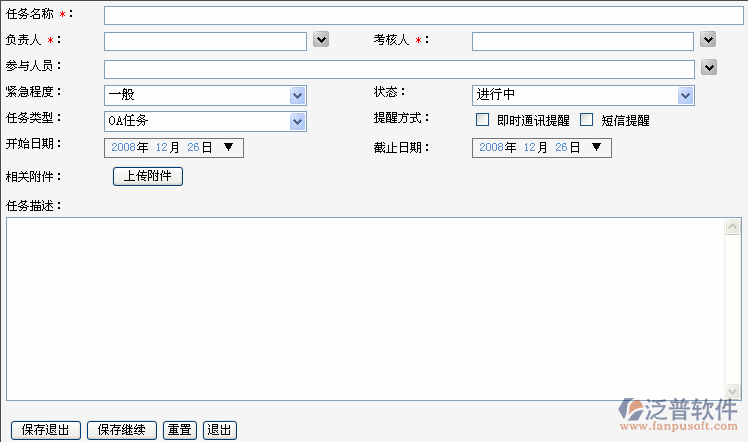Open the 考核人 picker arrow icon
The height and width of the screenshot is (442, 748).
(708, 39)
